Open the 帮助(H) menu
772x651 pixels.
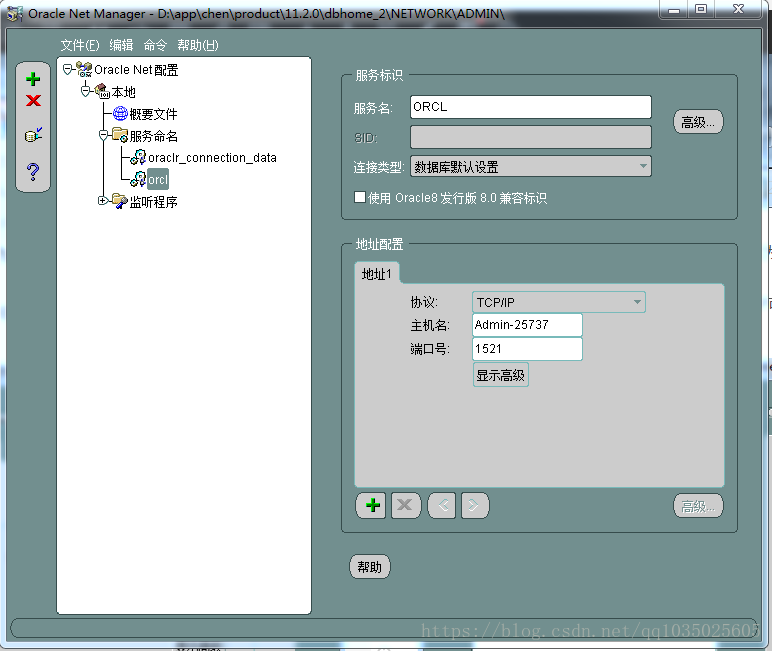(197, 45)
